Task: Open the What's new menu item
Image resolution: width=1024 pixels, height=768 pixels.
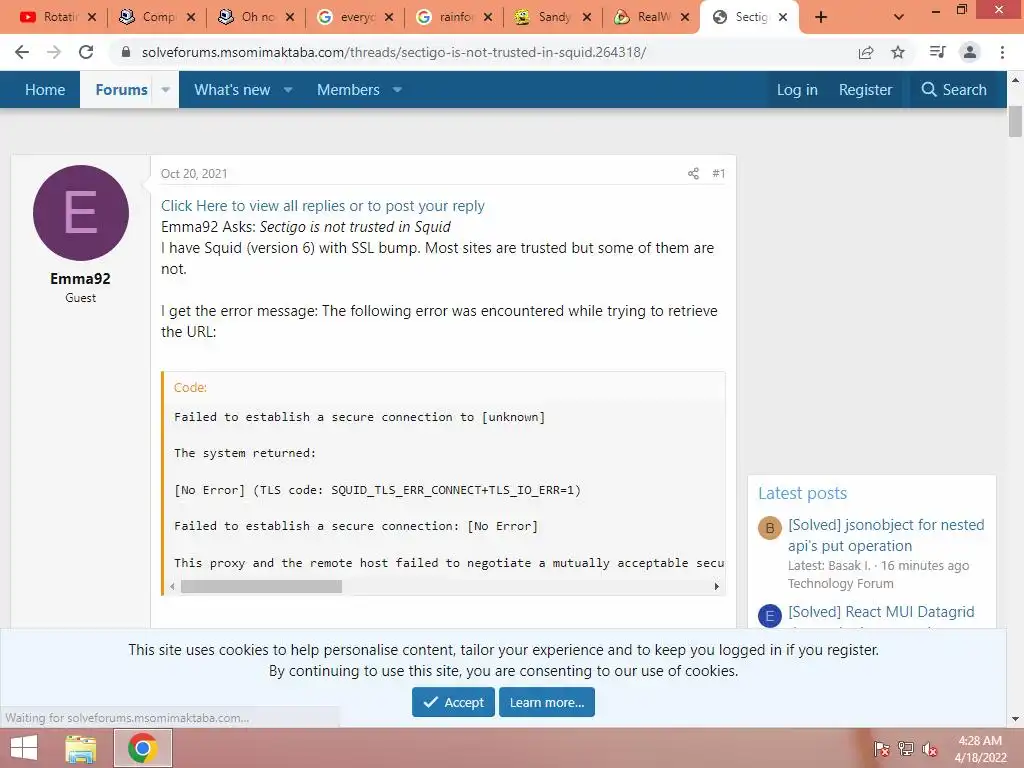Action: [x=232, y=89]
